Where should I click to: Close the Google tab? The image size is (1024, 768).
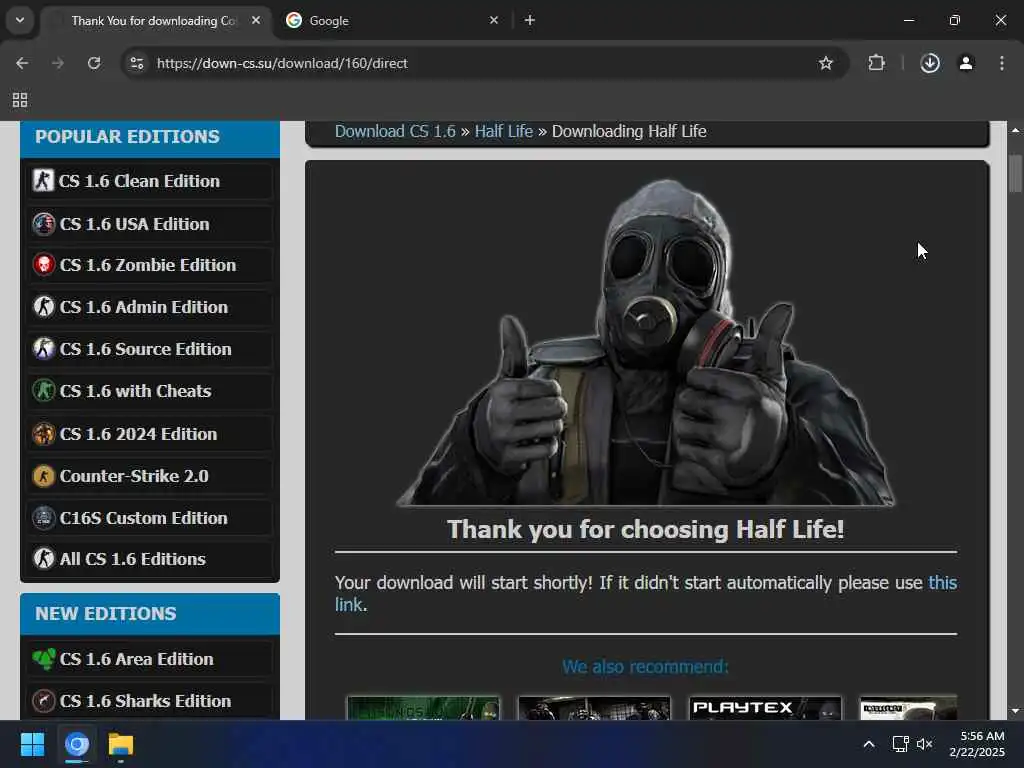[494, 20]
